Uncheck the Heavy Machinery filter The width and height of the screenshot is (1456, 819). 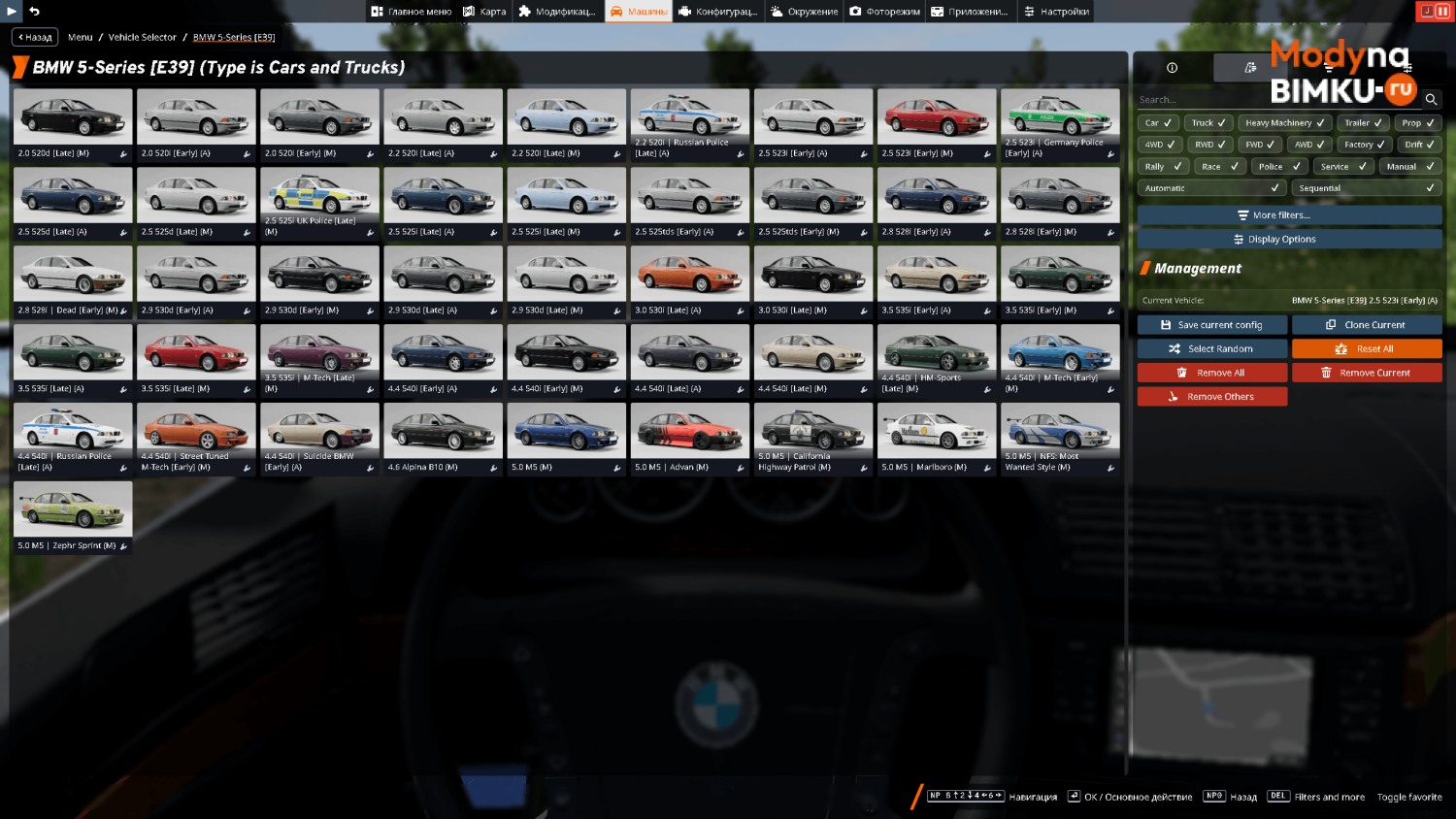1284,123
